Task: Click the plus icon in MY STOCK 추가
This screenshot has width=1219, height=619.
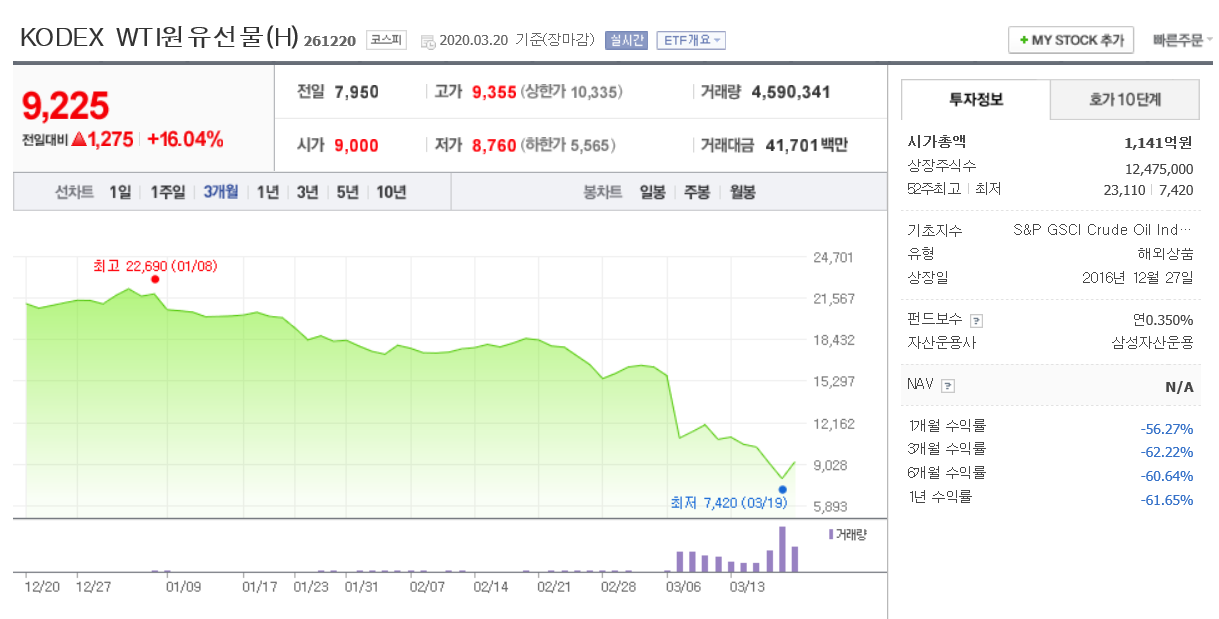Action: (1022, 40)
